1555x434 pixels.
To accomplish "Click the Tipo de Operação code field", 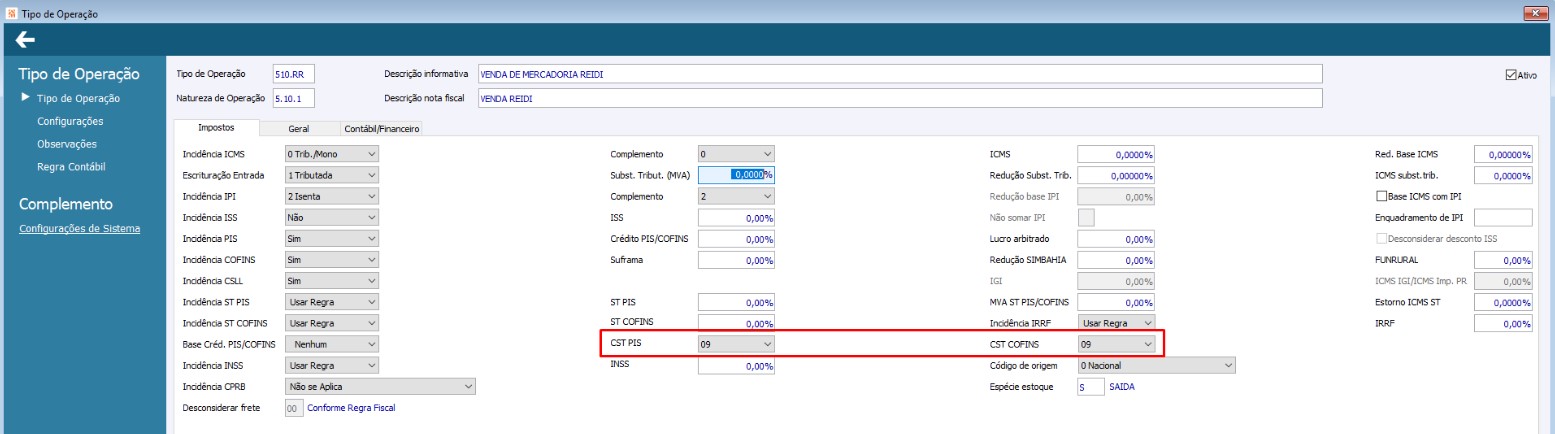I will point(294,74).
